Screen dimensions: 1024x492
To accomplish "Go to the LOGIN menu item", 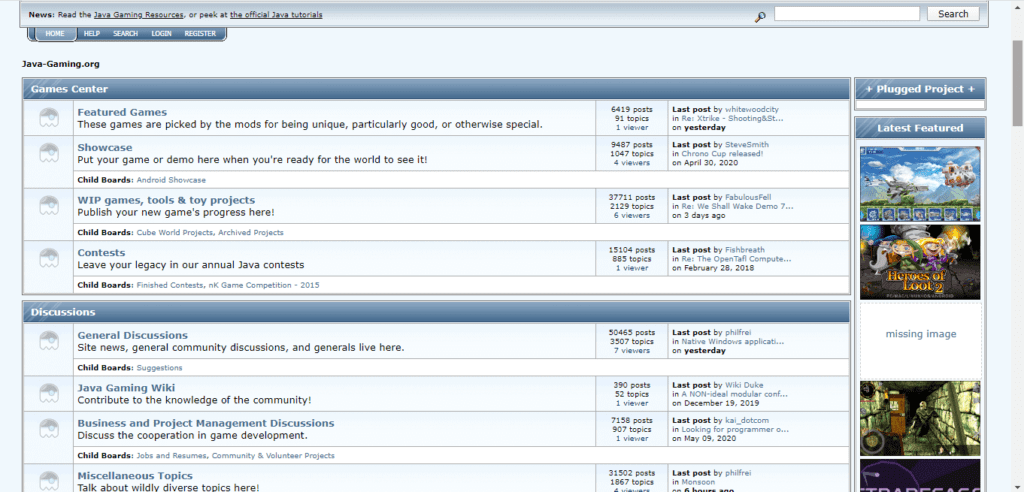I will [x=161, y=33].
